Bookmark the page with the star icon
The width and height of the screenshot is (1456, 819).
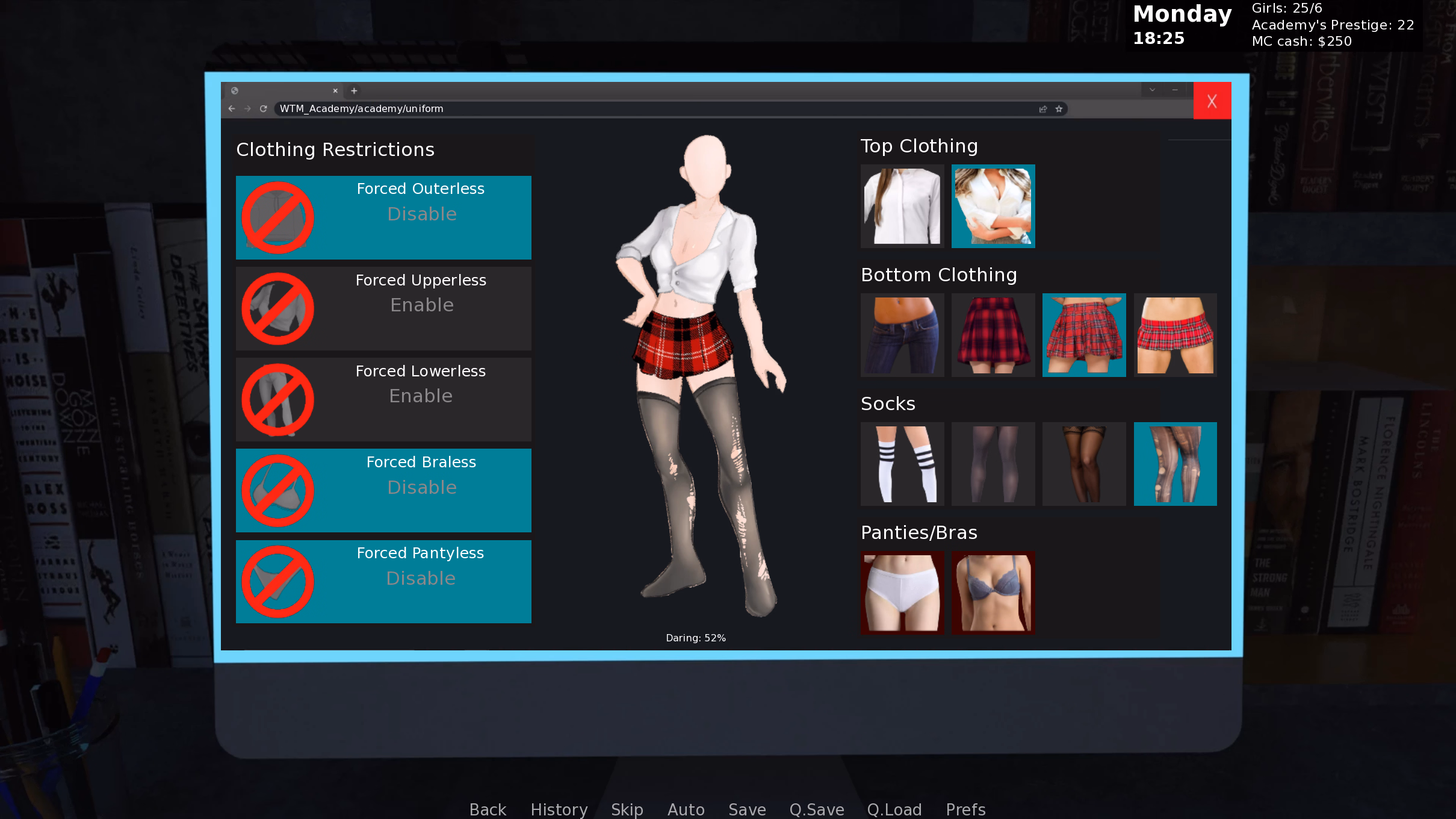point(1058,109)
